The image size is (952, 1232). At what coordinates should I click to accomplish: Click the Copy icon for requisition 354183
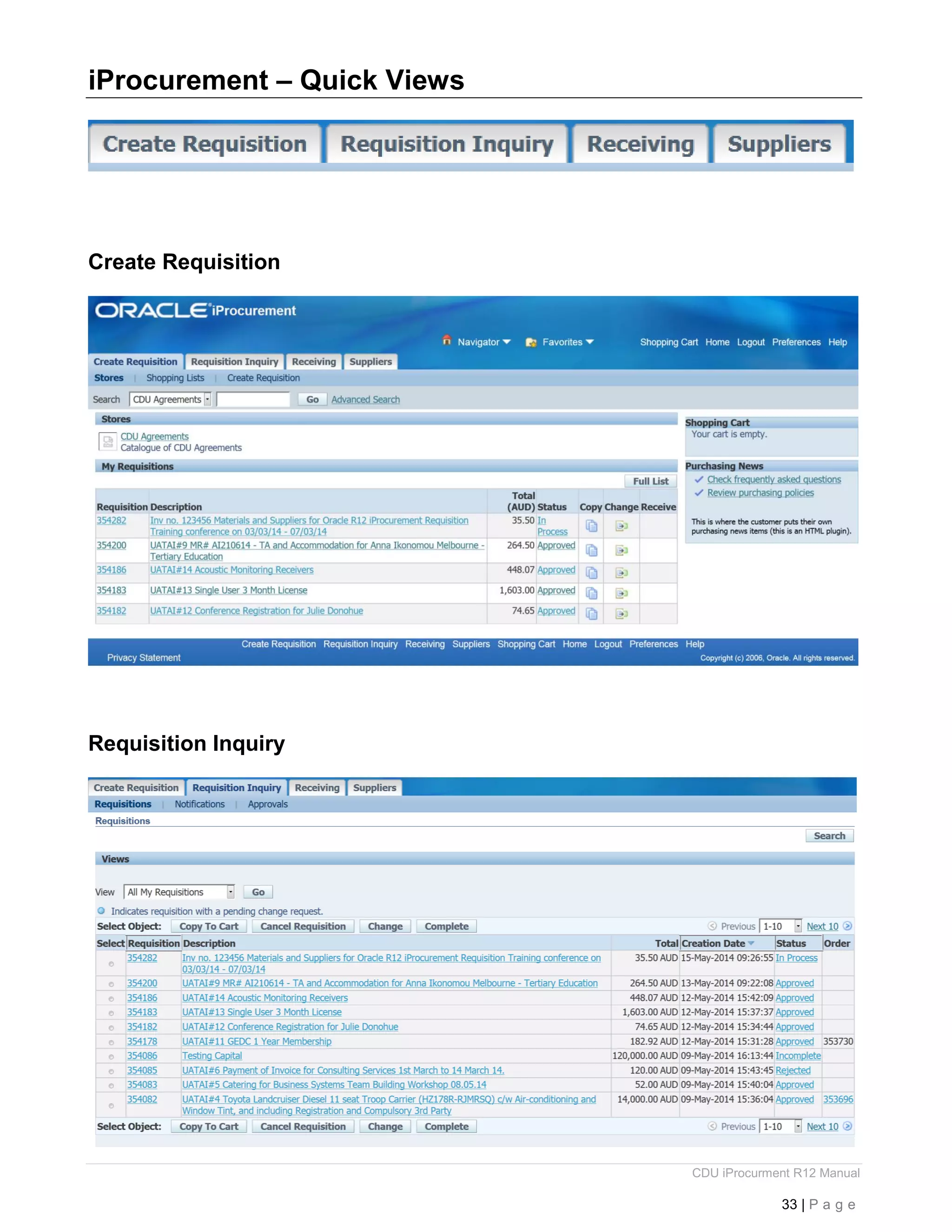coord(591,593)
